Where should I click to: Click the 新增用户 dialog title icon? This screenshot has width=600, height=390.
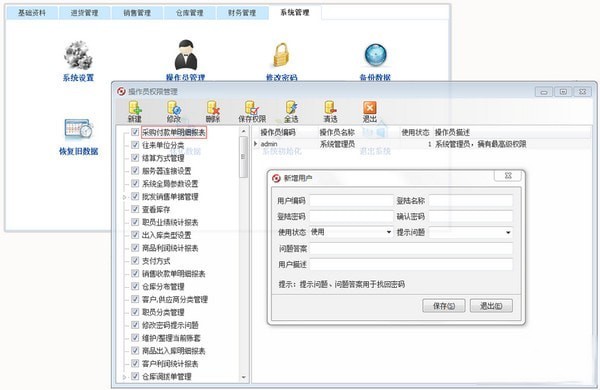pyautogui.click(x=276, y=178)
